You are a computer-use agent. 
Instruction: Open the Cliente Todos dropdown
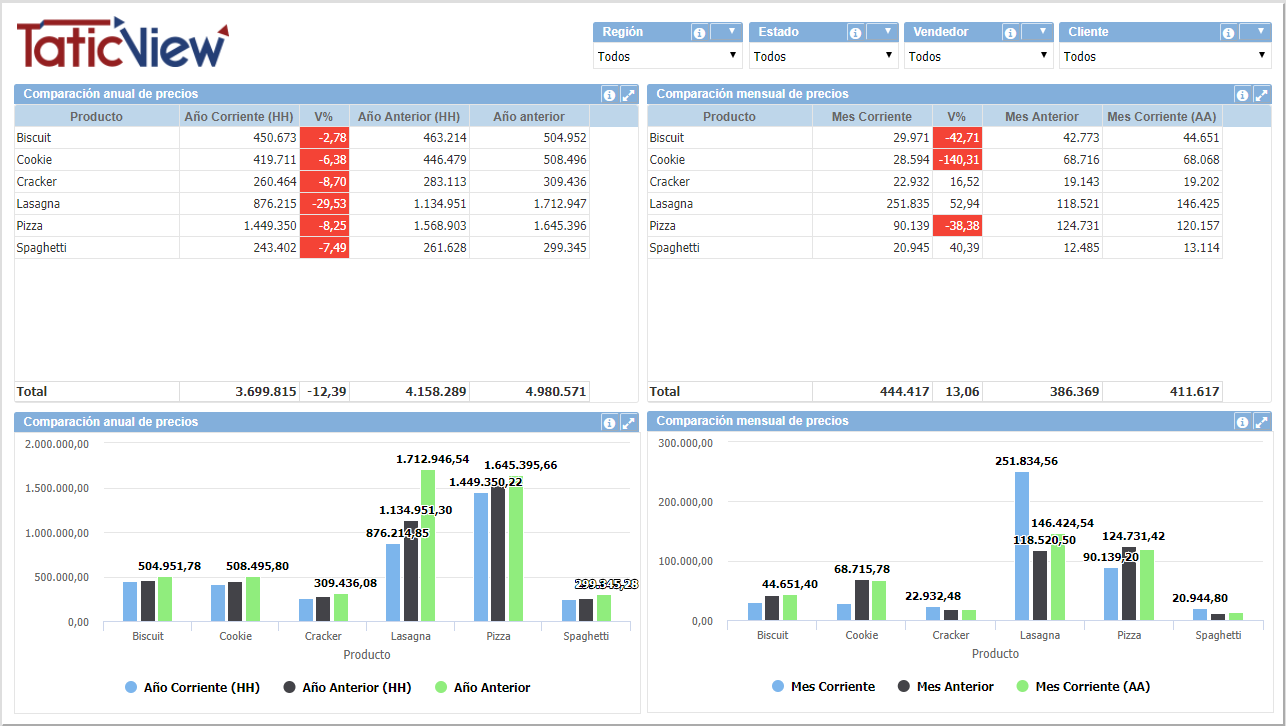point(1164,57)
